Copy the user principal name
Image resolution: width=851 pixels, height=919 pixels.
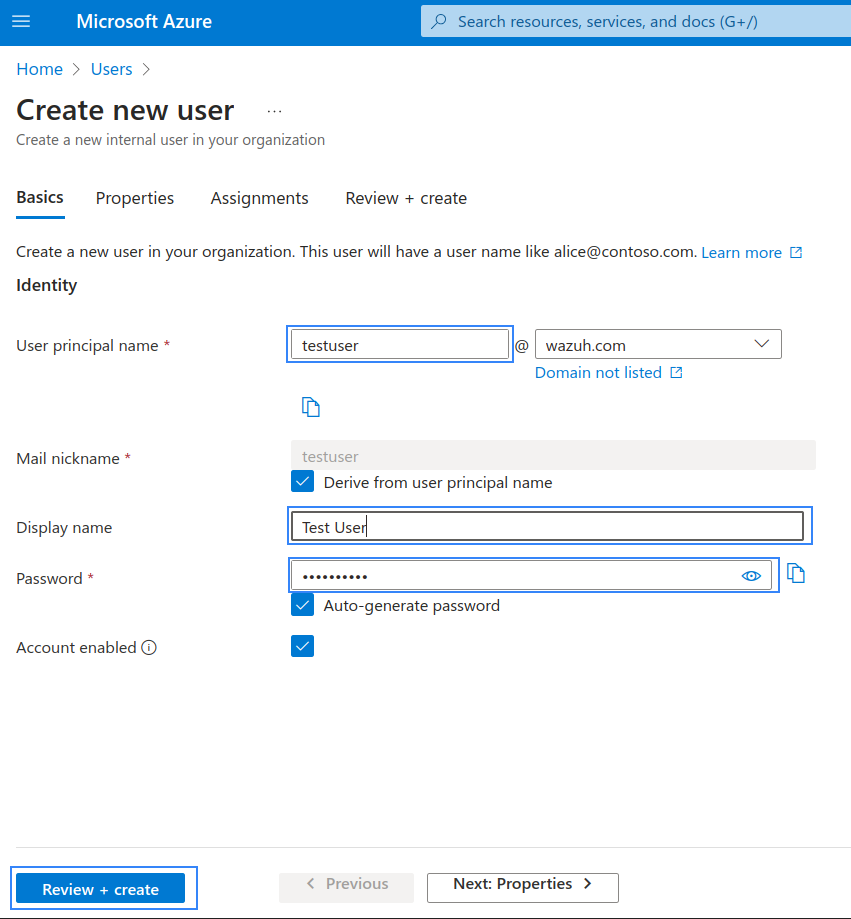[311, 406]
